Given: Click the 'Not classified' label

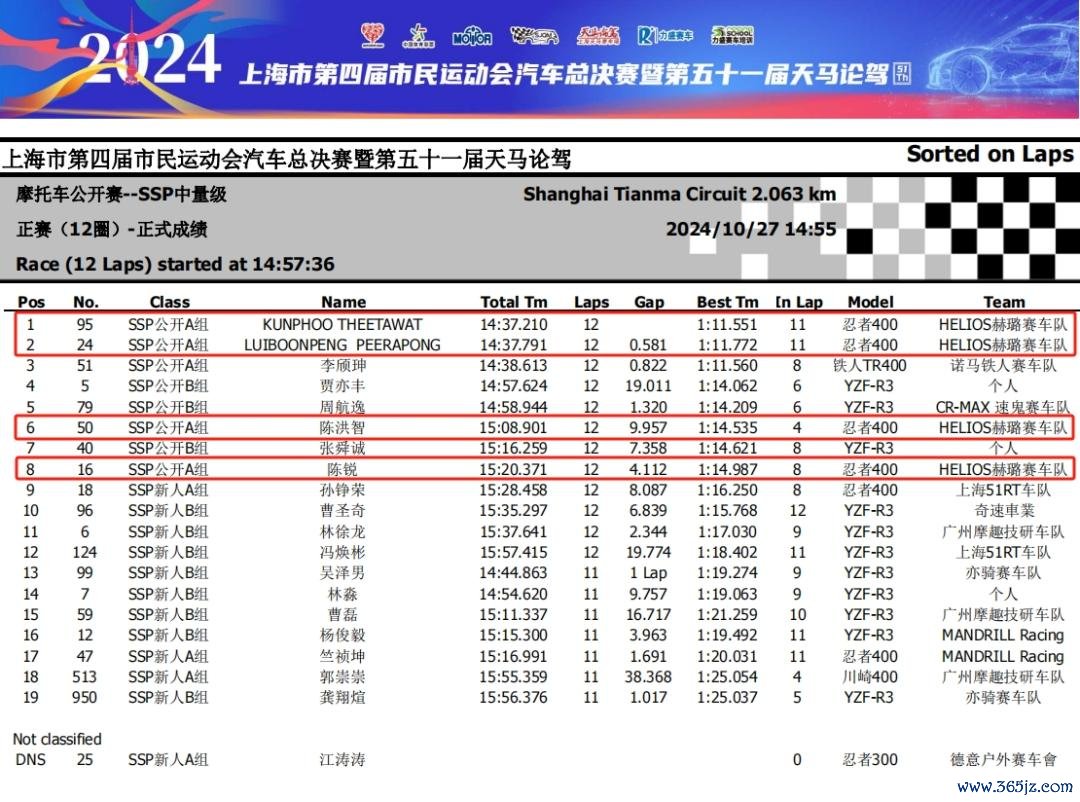Looking at the screenshot, I should (57, 739).
